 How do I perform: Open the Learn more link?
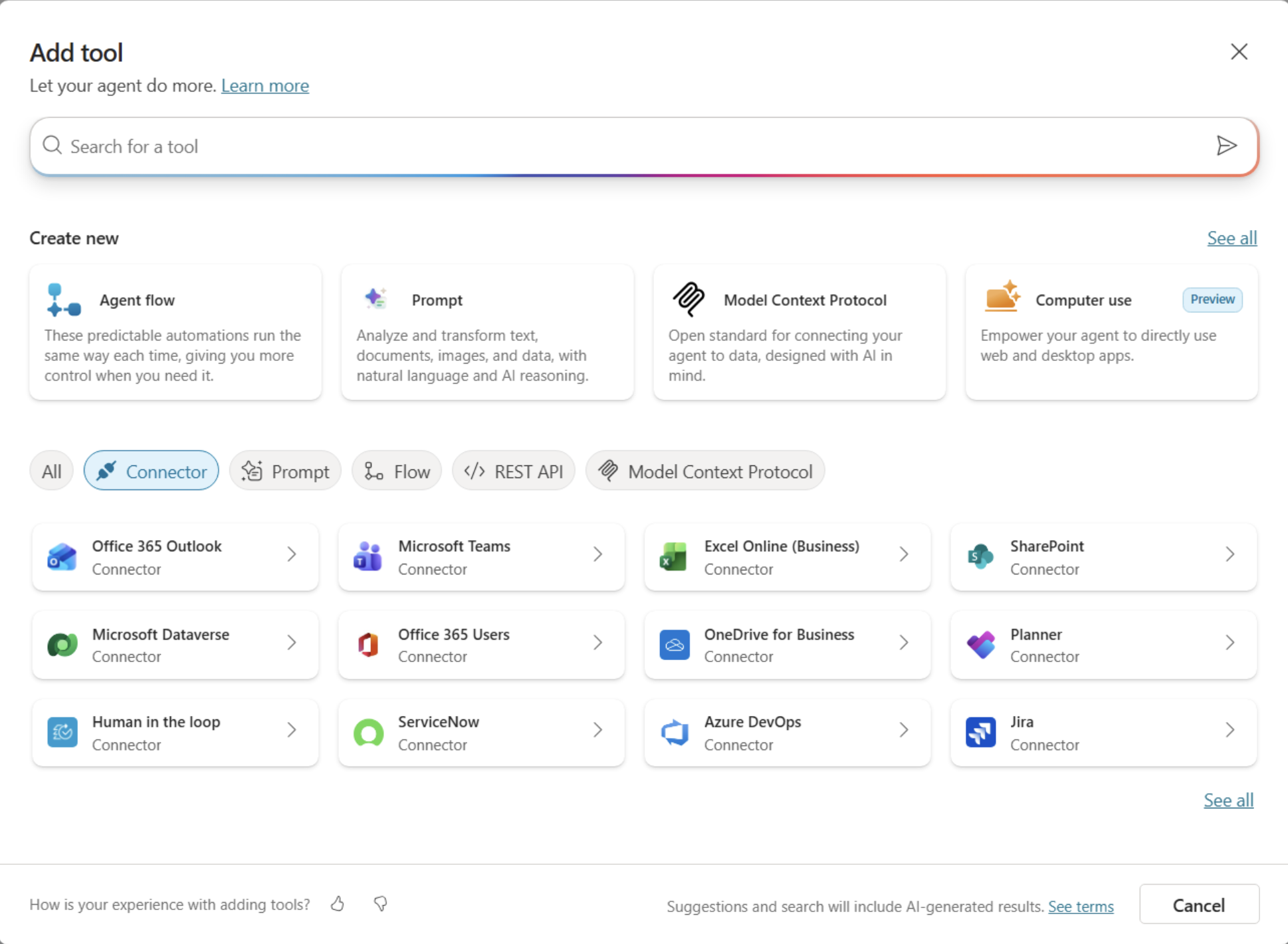click(265, 86)
